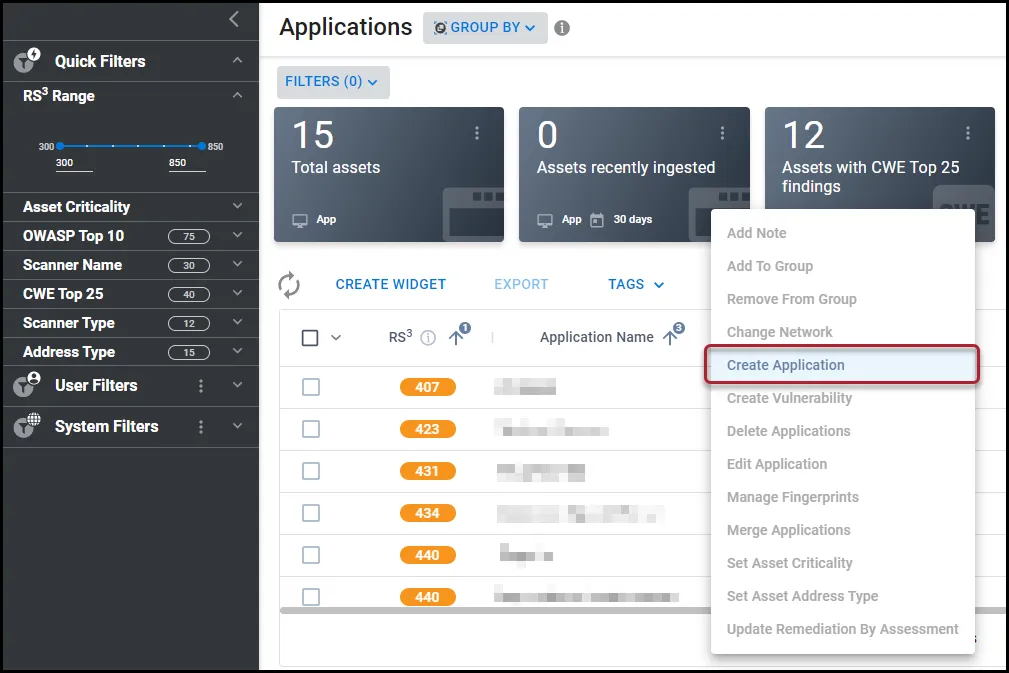Select the checkbox for row with score 434

[x=311, y=513]
